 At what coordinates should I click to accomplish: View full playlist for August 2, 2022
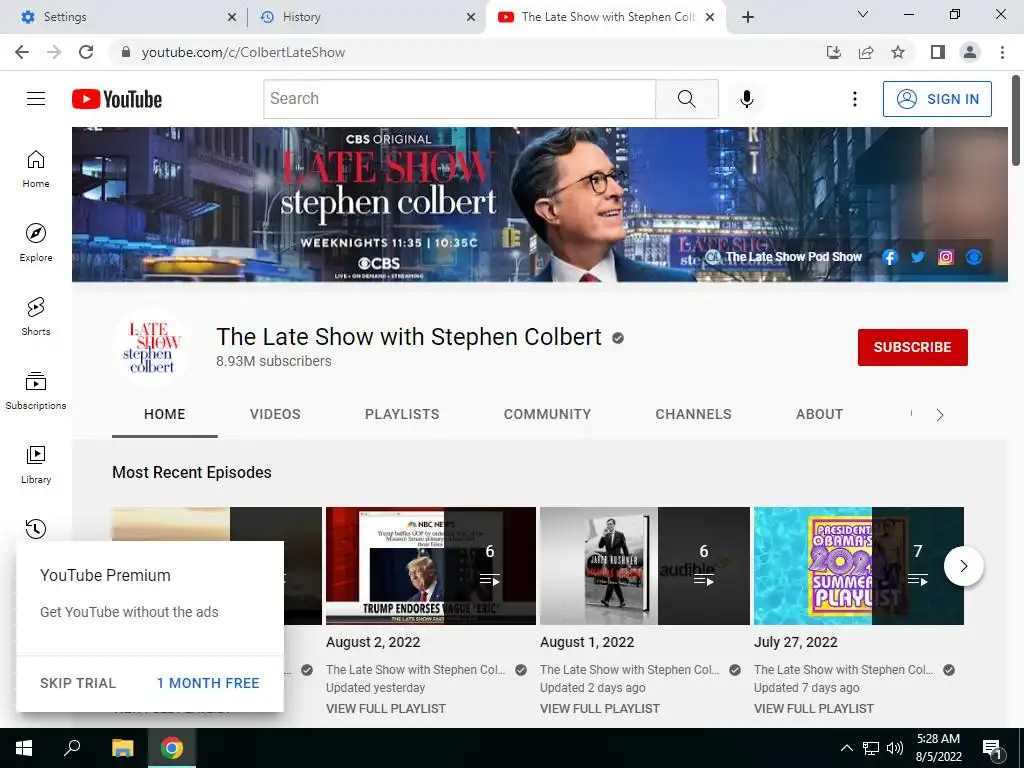[386, 709]
